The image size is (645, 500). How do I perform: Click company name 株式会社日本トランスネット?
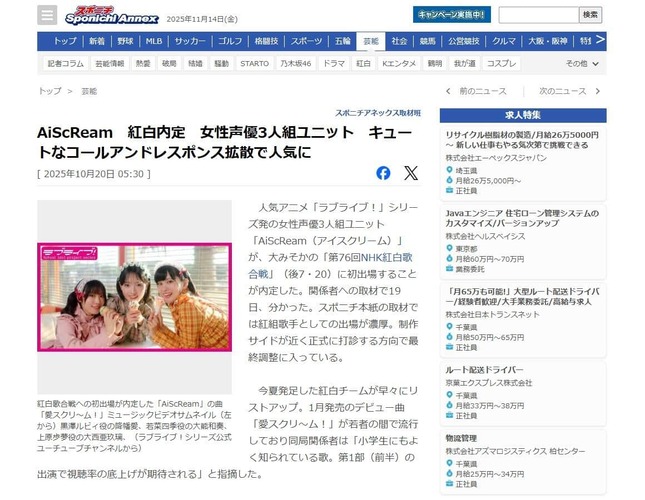pyautogui.click(x=492, y=315)
